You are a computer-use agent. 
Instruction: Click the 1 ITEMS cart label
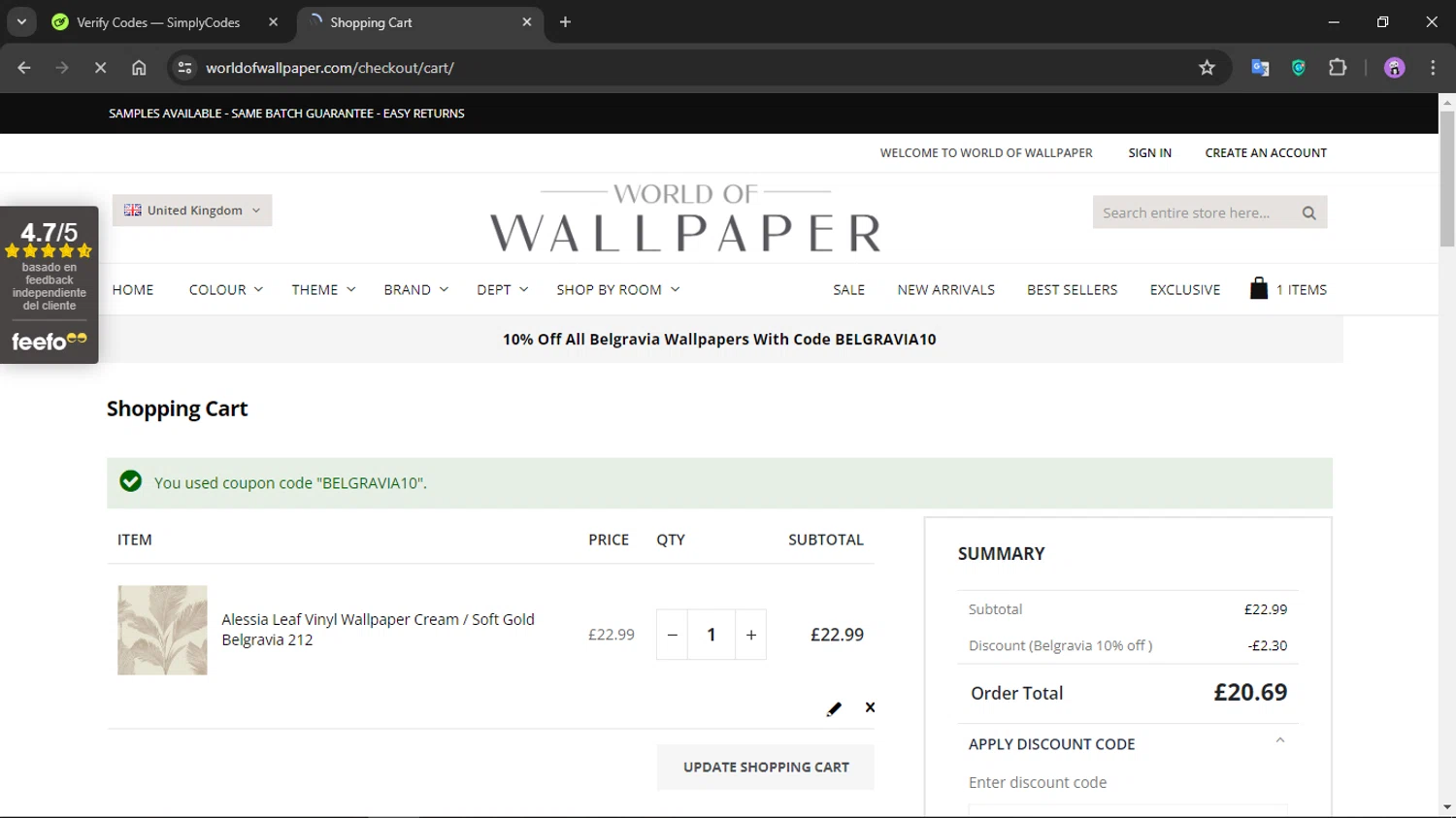tap(1301, 290)
